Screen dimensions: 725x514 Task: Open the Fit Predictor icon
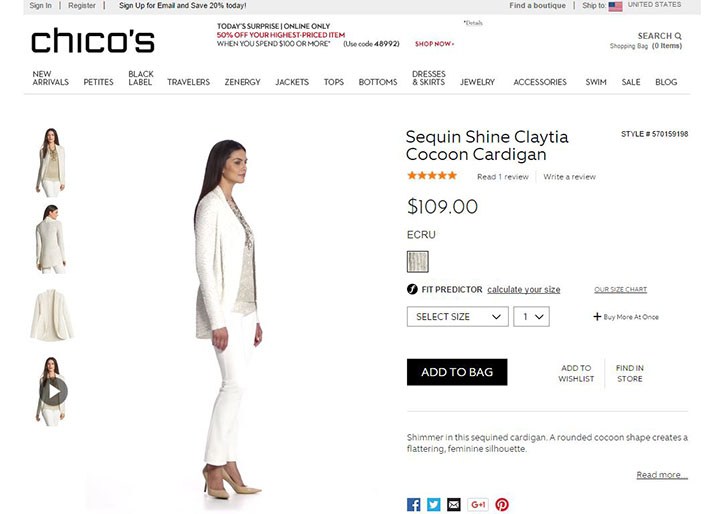coord(412,289)
